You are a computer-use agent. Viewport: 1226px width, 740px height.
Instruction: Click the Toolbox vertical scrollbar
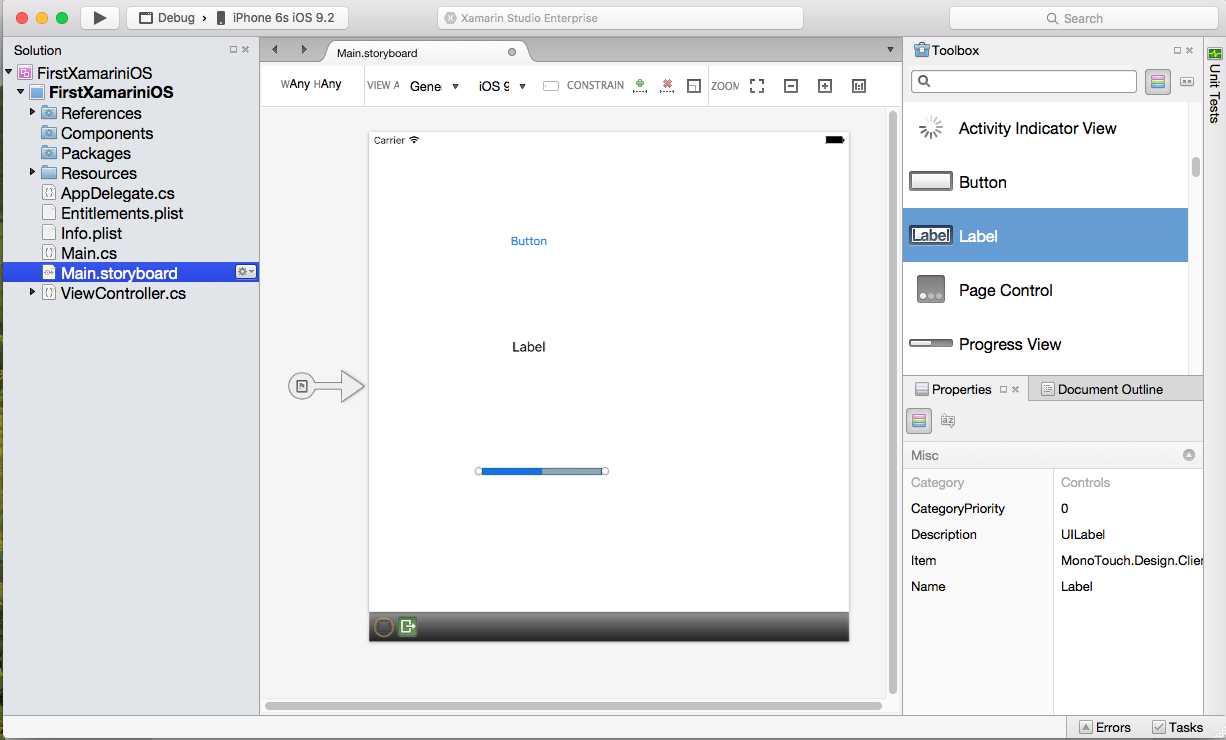pyautogui.click(x=1196, y=167)
